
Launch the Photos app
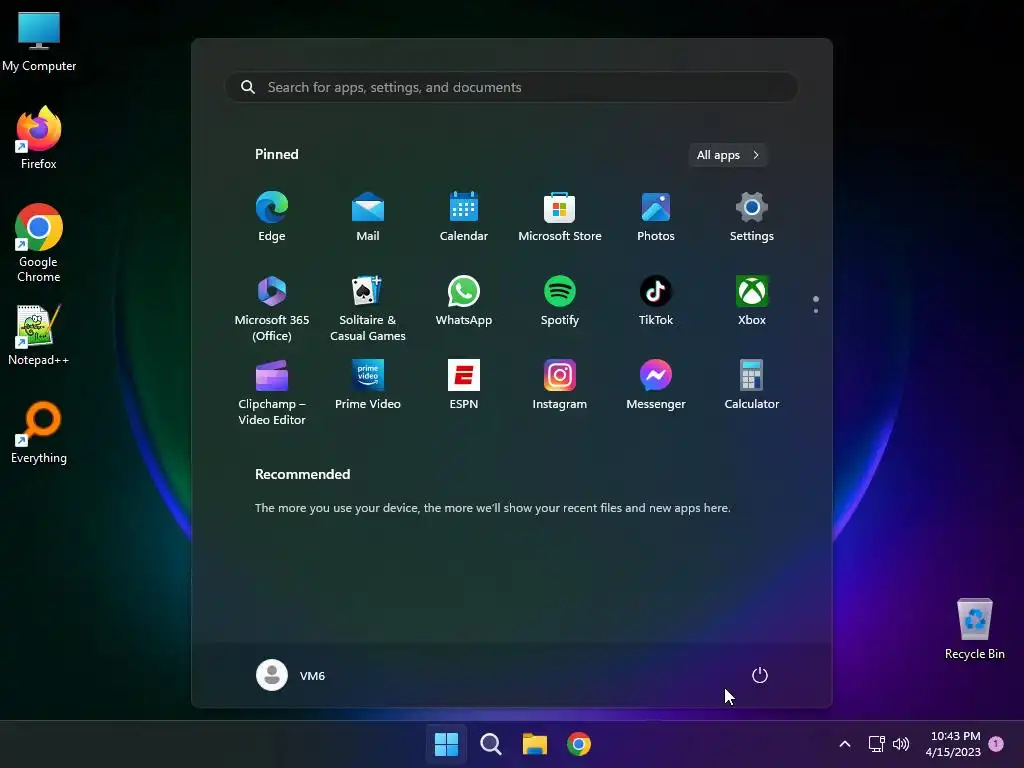click(656, 217)
